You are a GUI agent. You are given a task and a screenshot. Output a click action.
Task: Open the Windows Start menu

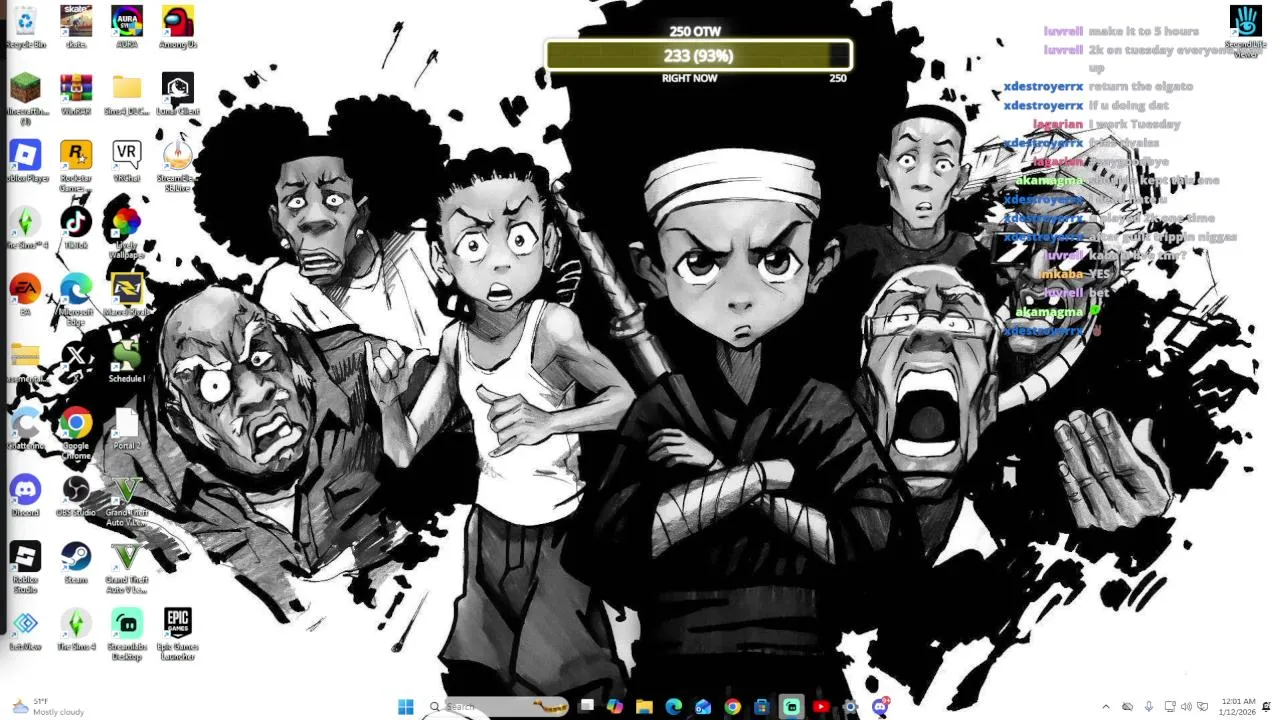coord(405,707)
